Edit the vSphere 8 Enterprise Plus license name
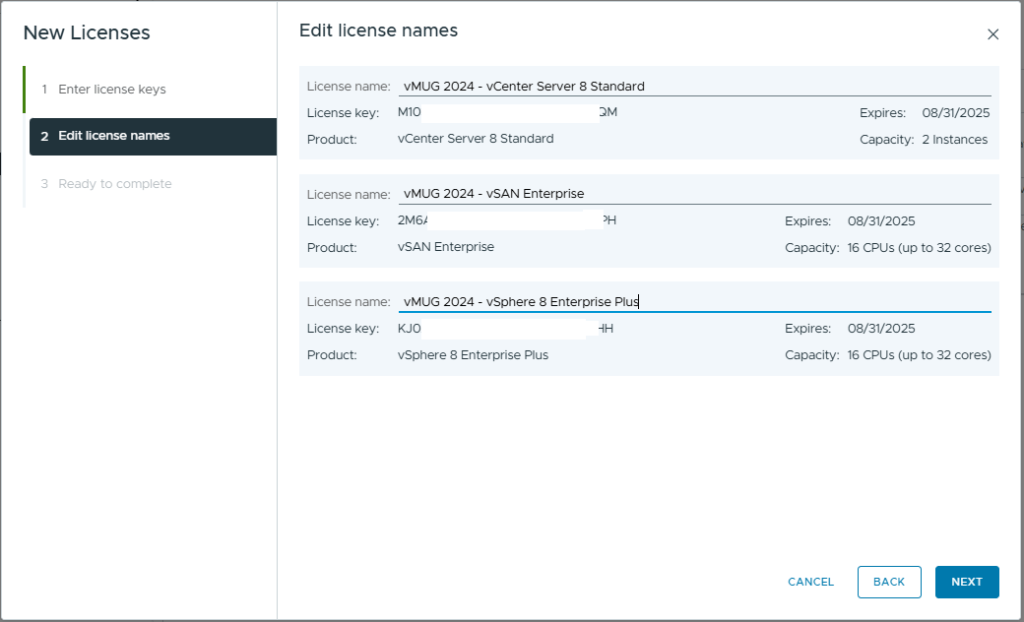Screen dimensions: 1024x622 (x=694, y=302)
